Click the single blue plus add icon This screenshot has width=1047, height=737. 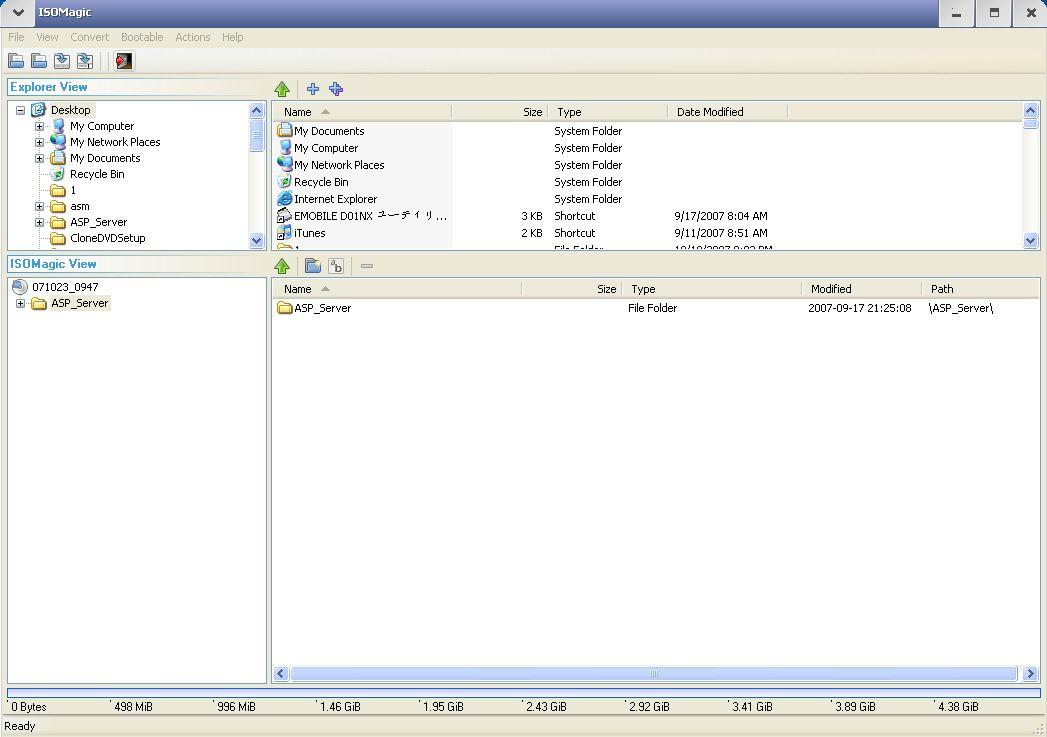click(312, 89)
